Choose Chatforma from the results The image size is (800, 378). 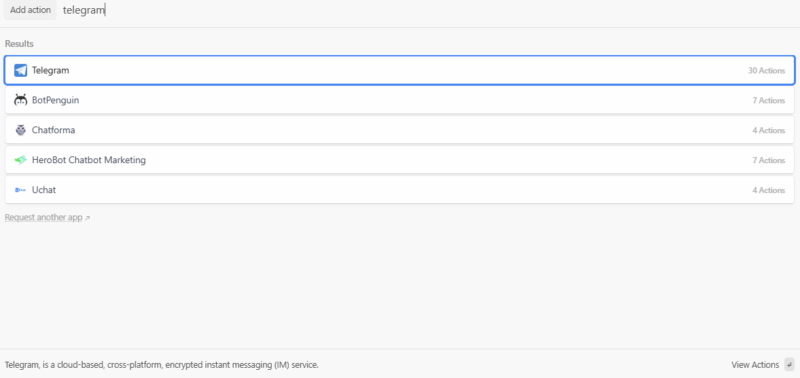click(399, 130)
